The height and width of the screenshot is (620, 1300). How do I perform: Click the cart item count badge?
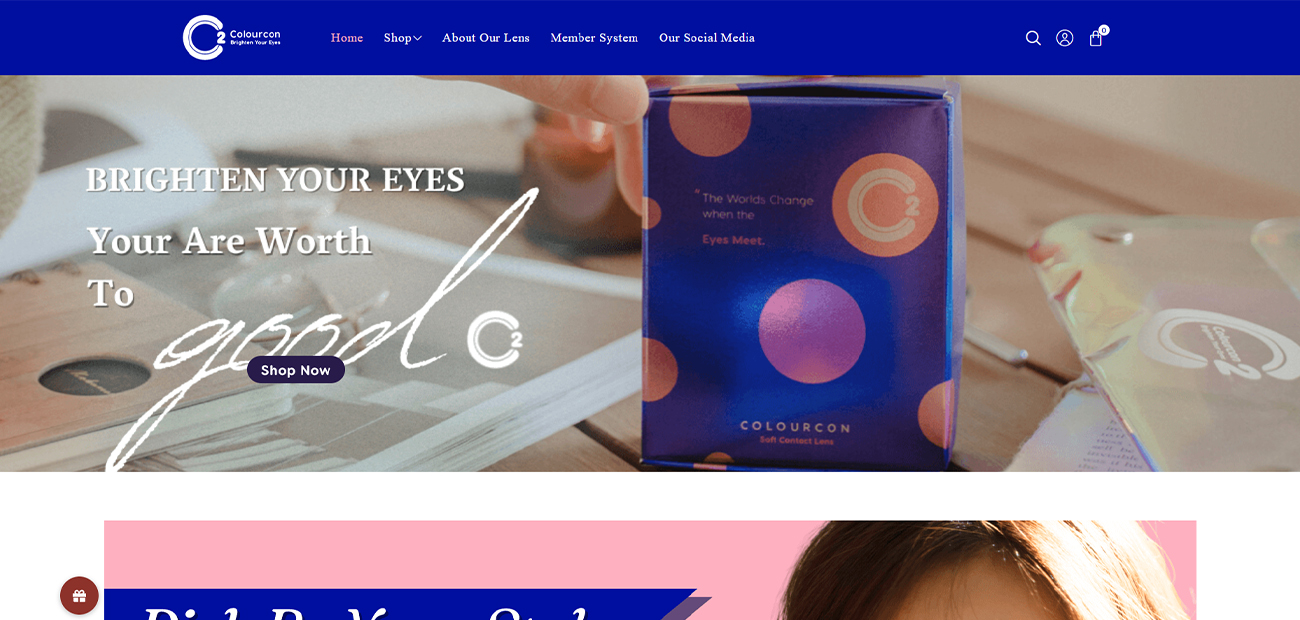pos(1104,30)
